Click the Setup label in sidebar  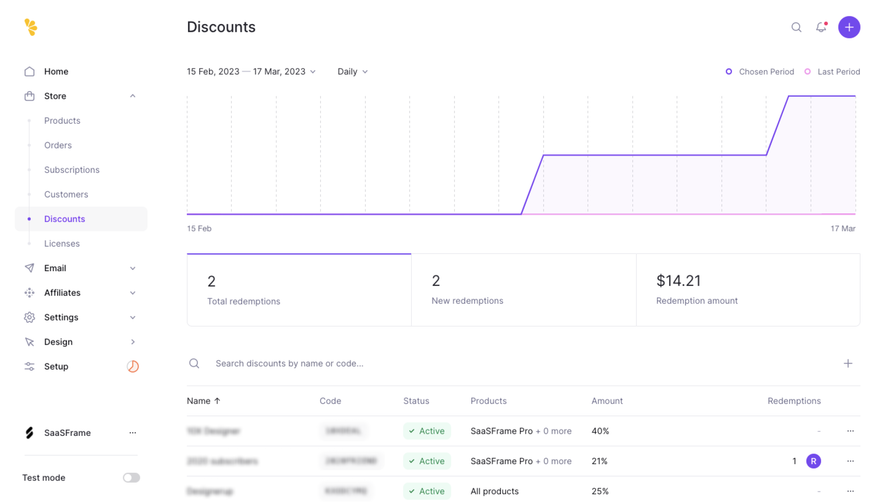(x=56, y=366)
